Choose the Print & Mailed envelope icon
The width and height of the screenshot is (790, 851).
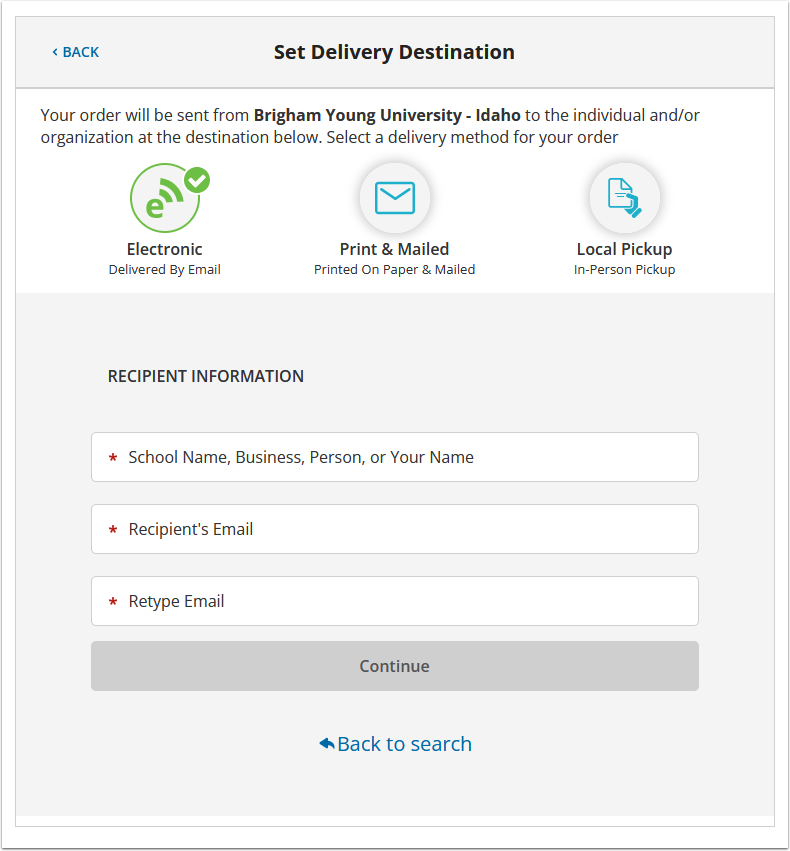pos(394,198)
